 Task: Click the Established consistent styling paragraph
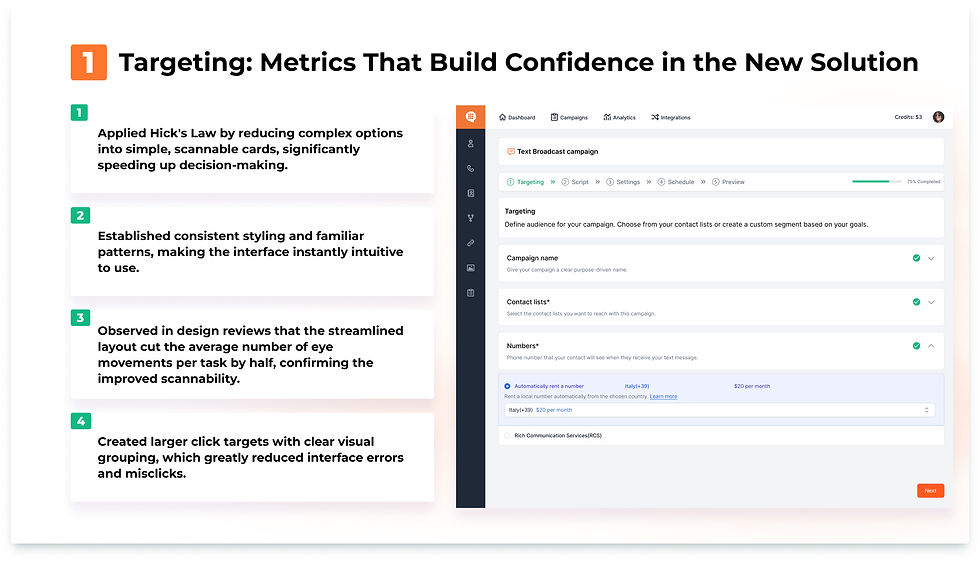coord(250,252)
